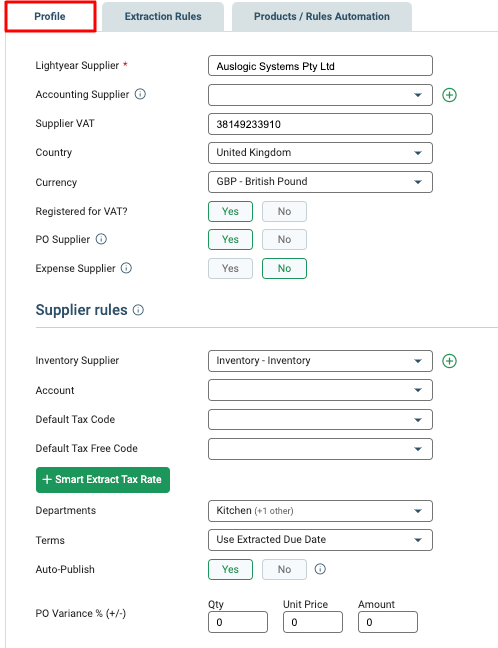Switch to the Extraction Rules tab

click(x=163, y=17)
